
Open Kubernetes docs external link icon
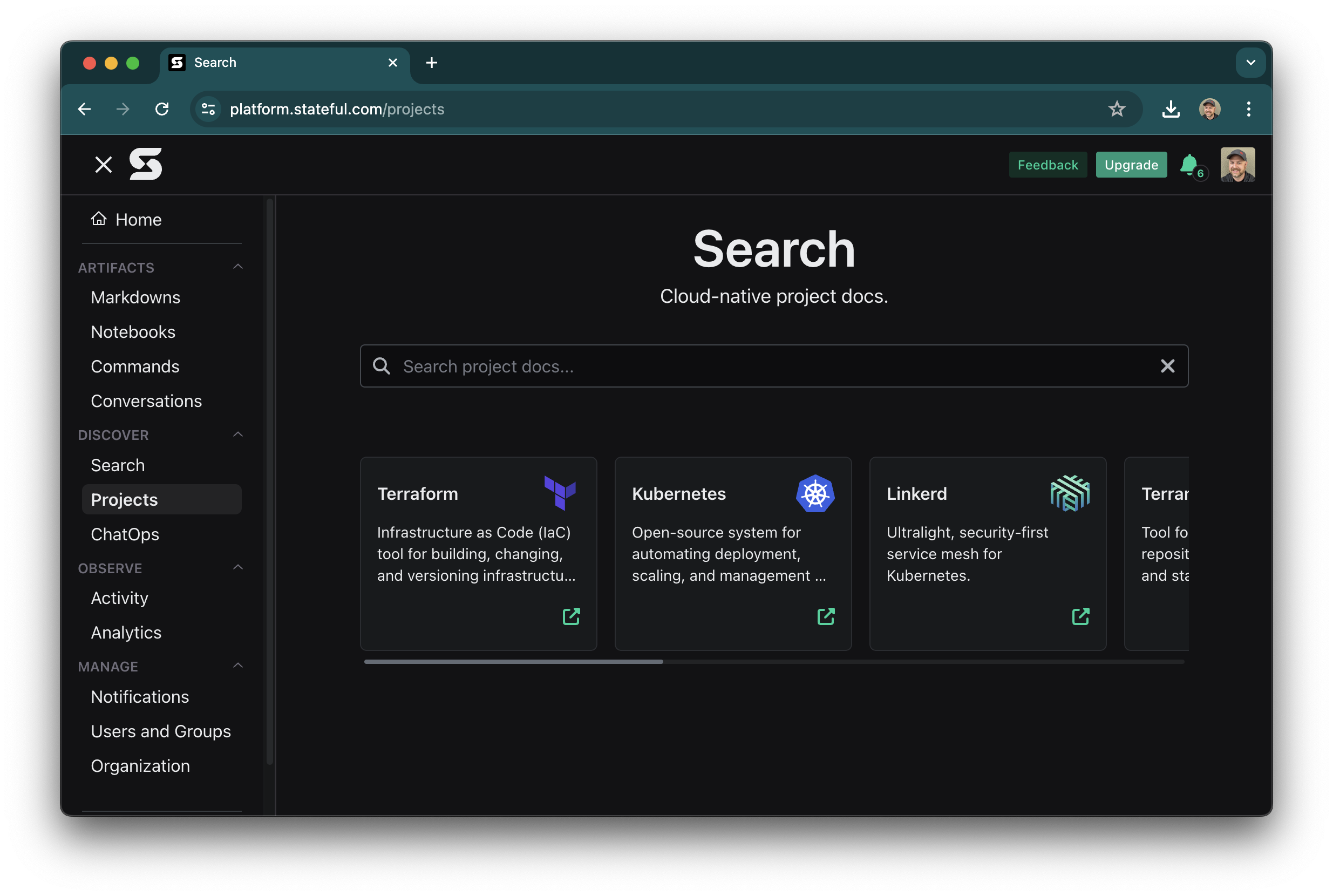coord(826,616)
